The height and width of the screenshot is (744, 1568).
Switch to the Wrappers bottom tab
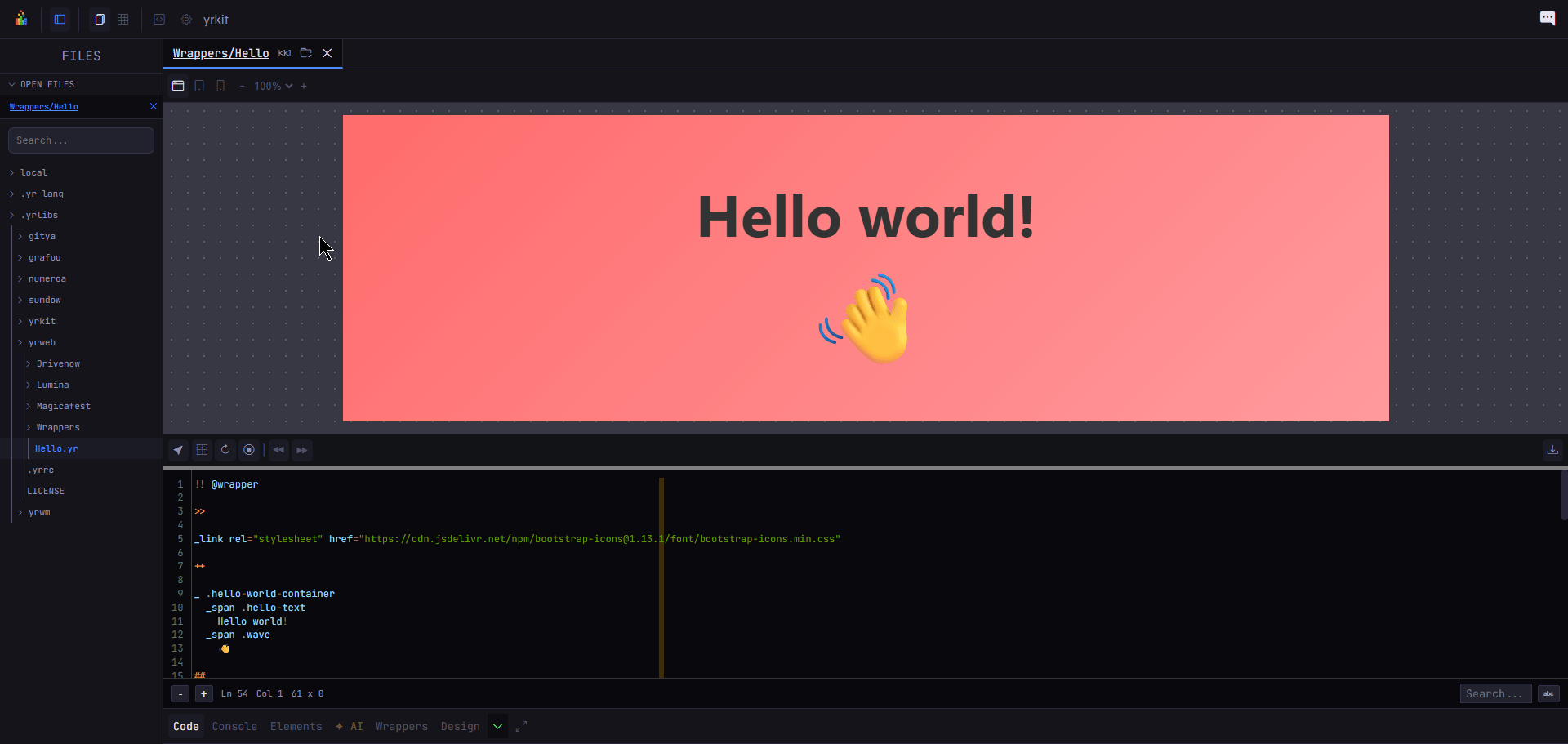(x=402, y=726)
